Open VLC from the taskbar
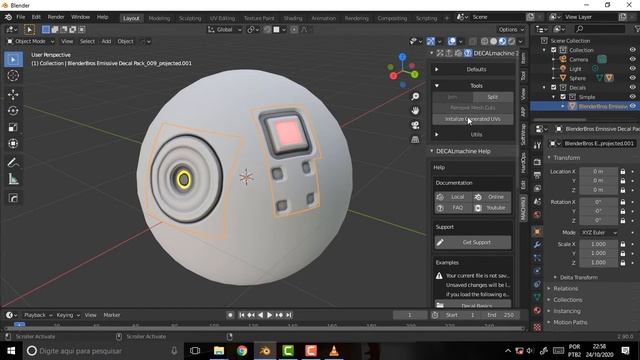 pos(334,351)
